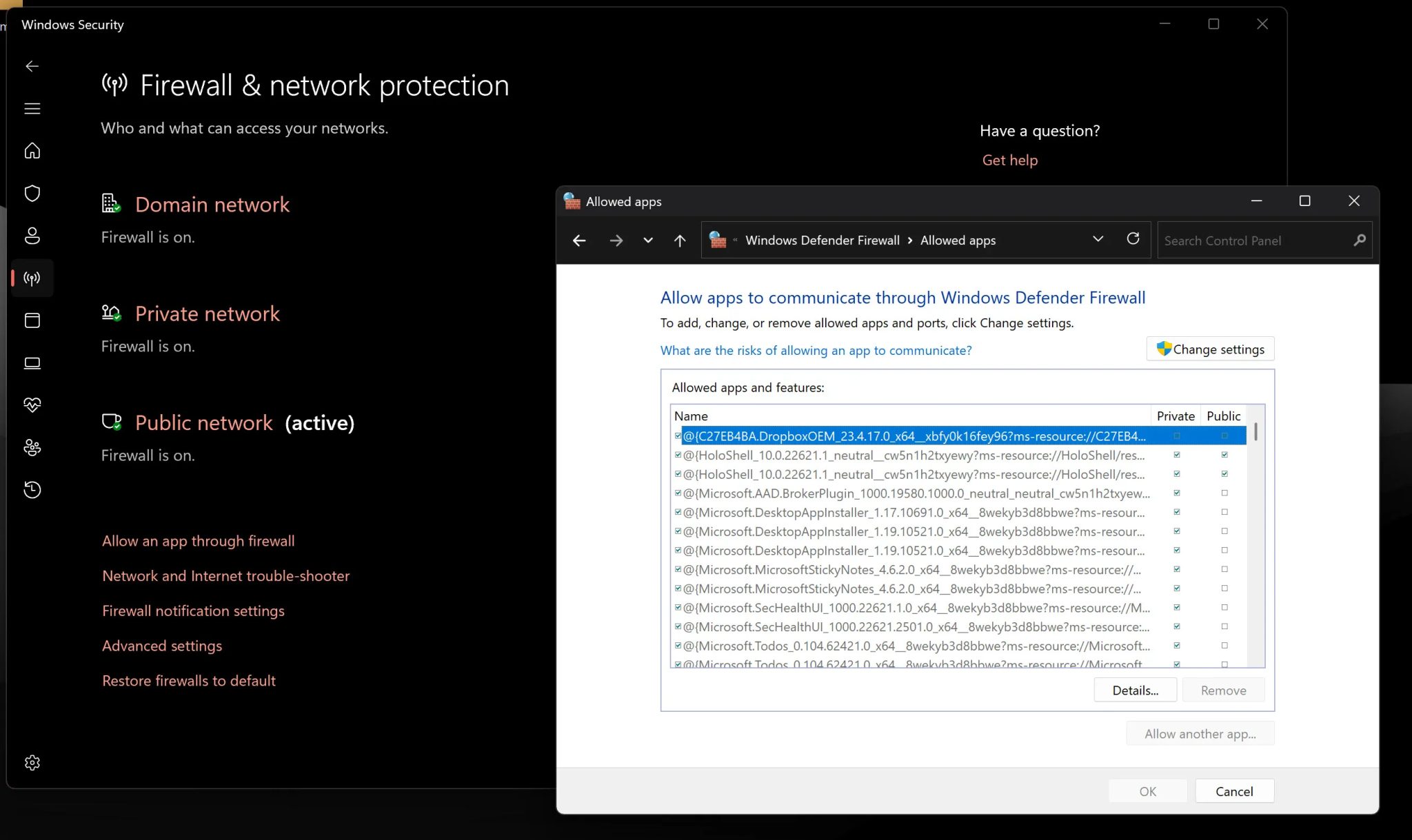The image size is (1412, 840).
Task: Disable Private checkbox for HoloShell entry
Action: (x=1176, y=455)
